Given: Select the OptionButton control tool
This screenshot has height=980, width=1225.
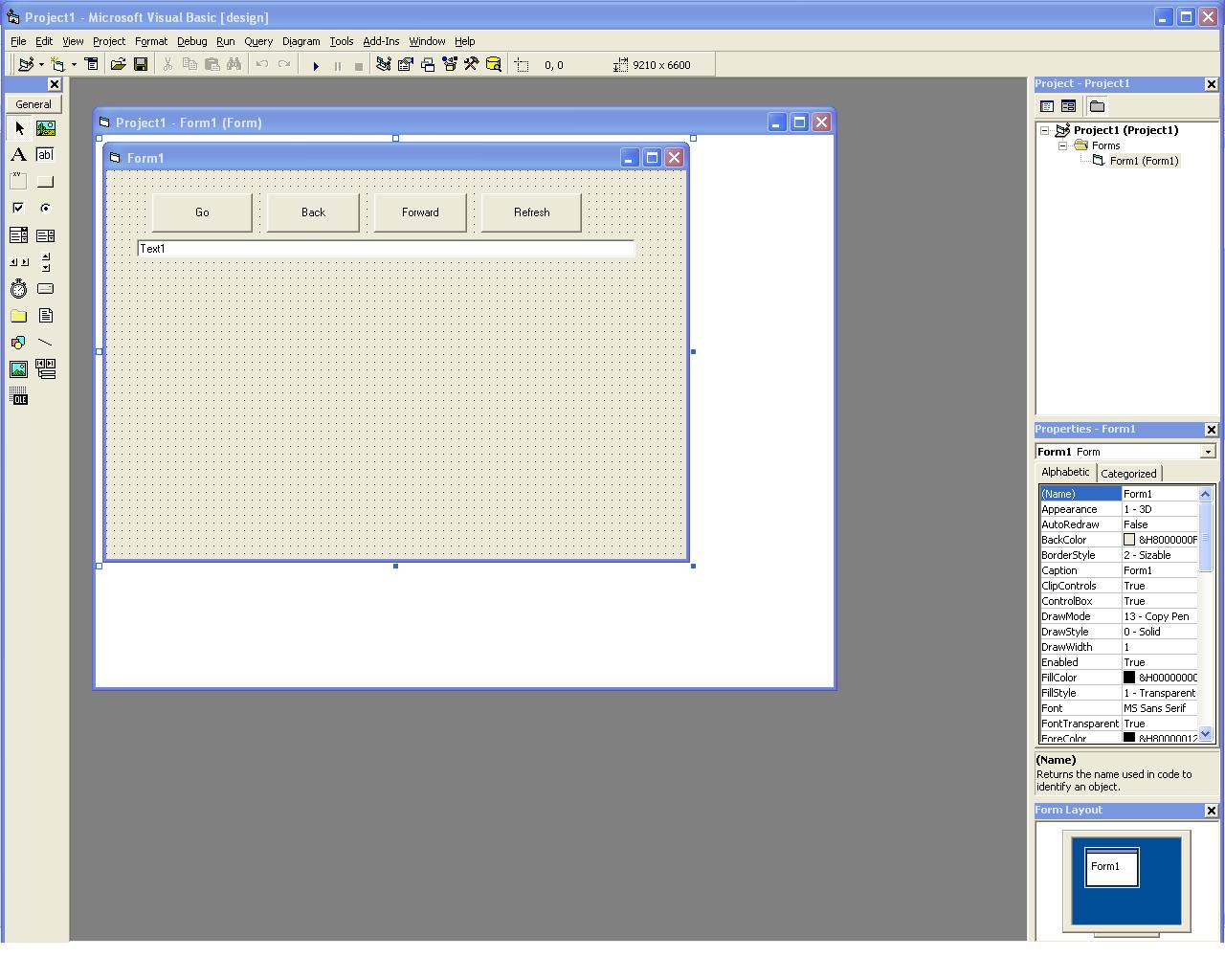Looking at the screenshot, I should pyautogui.click(x=45, y=209).
